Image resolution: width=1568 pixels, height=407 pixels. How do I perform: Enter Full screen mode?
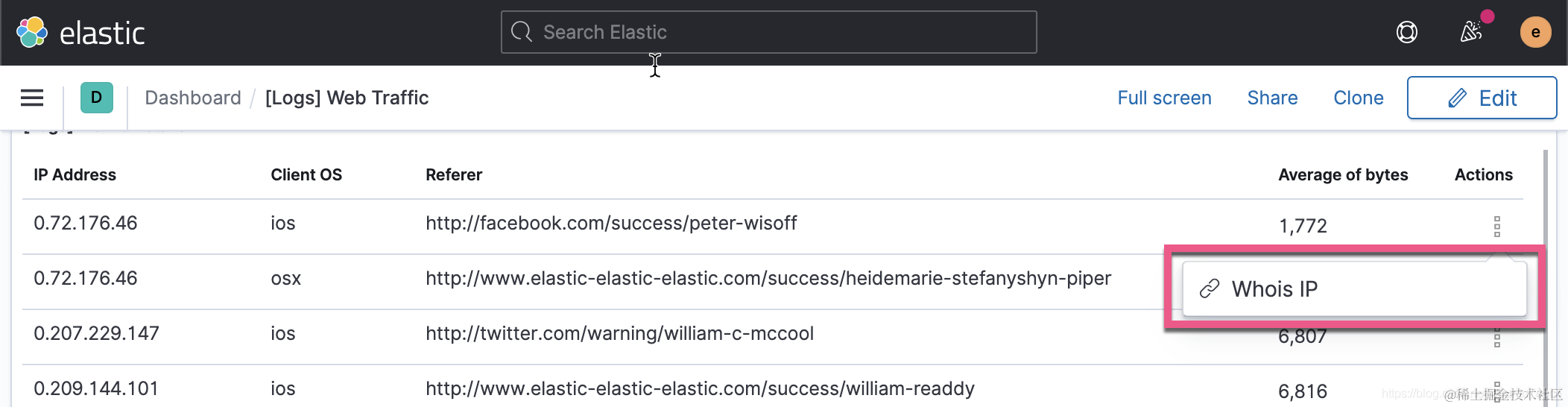1164,98
